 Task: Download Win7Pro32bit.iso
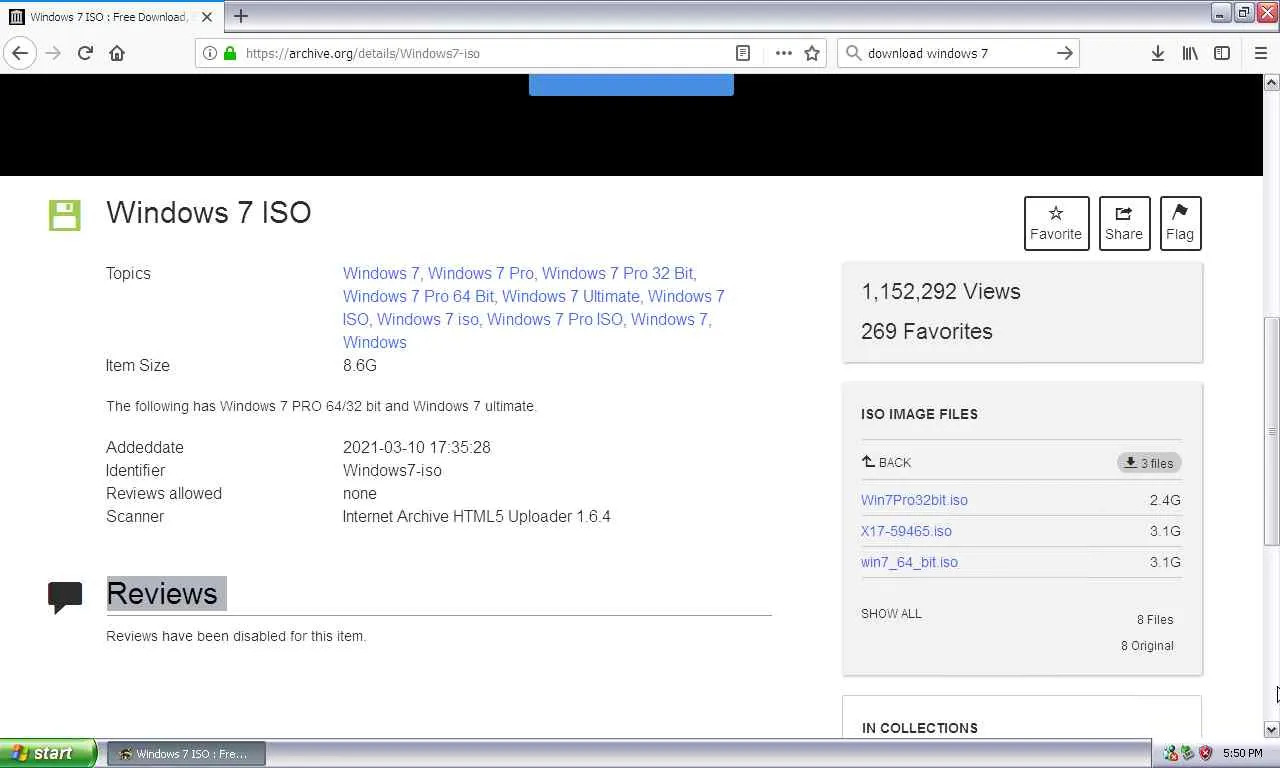click(x=914, y=500)
